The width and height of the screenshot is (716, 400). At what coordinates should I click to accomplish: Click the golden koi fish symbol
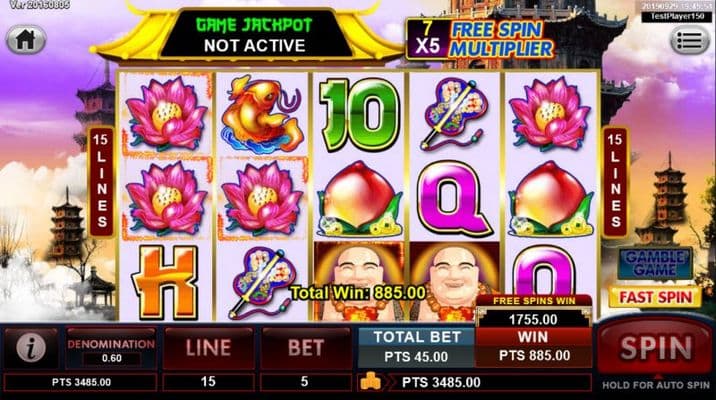[x=262, y=114]
